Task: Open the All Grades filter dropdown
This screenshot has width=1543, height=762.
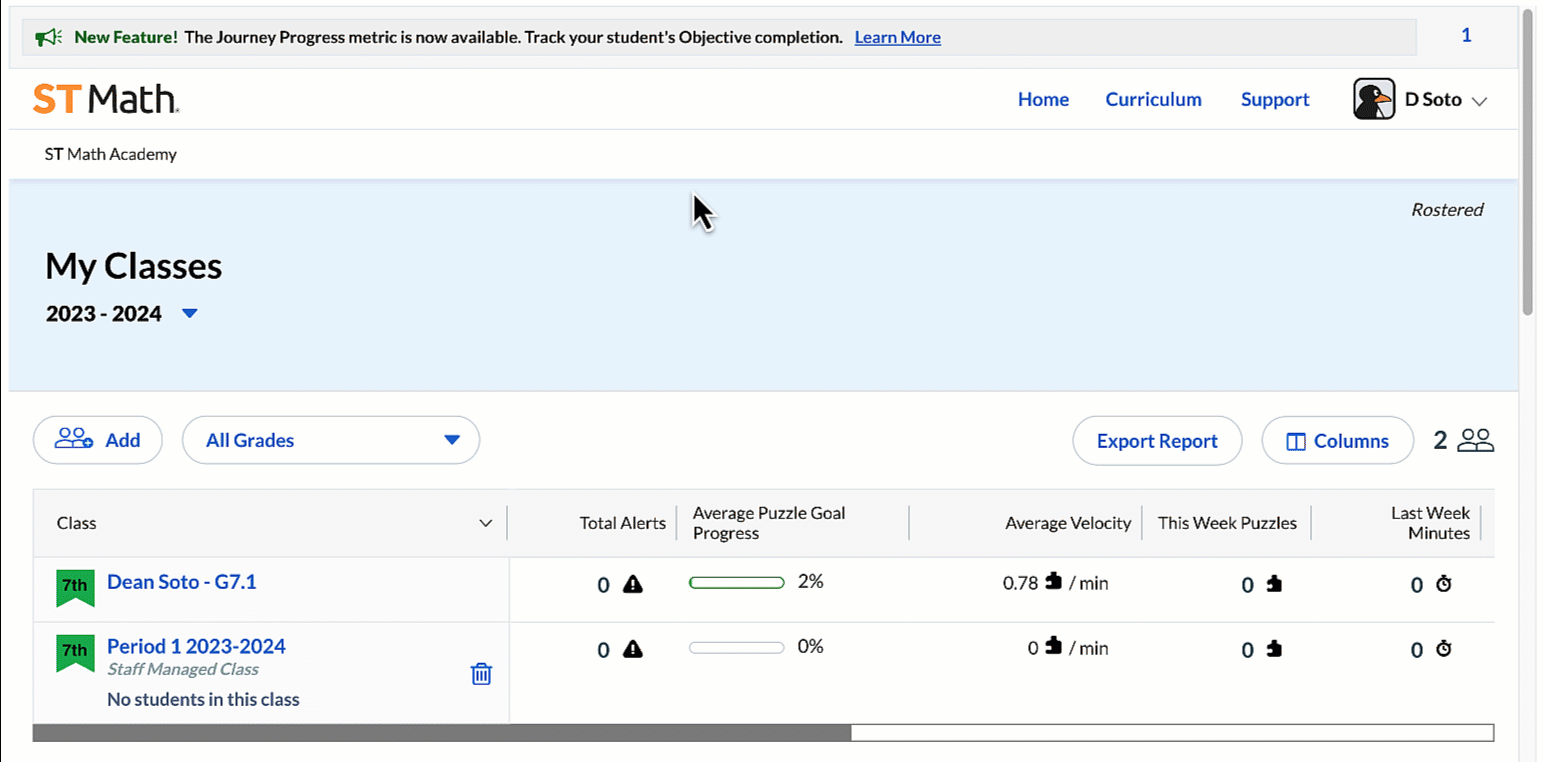Action: click(x=331, y=440)
